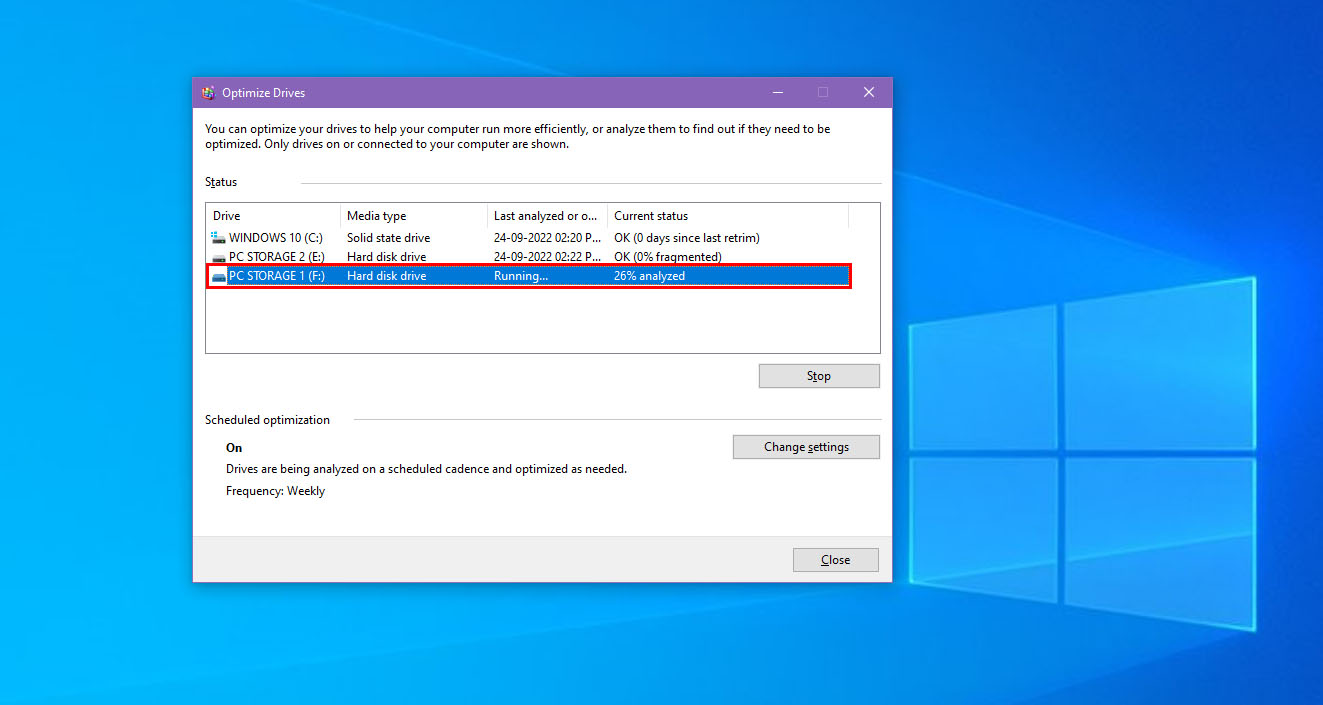Click the PC STORAGE 2 (E:) drive icon
The image size is (1323, 705).
[216, 256]
